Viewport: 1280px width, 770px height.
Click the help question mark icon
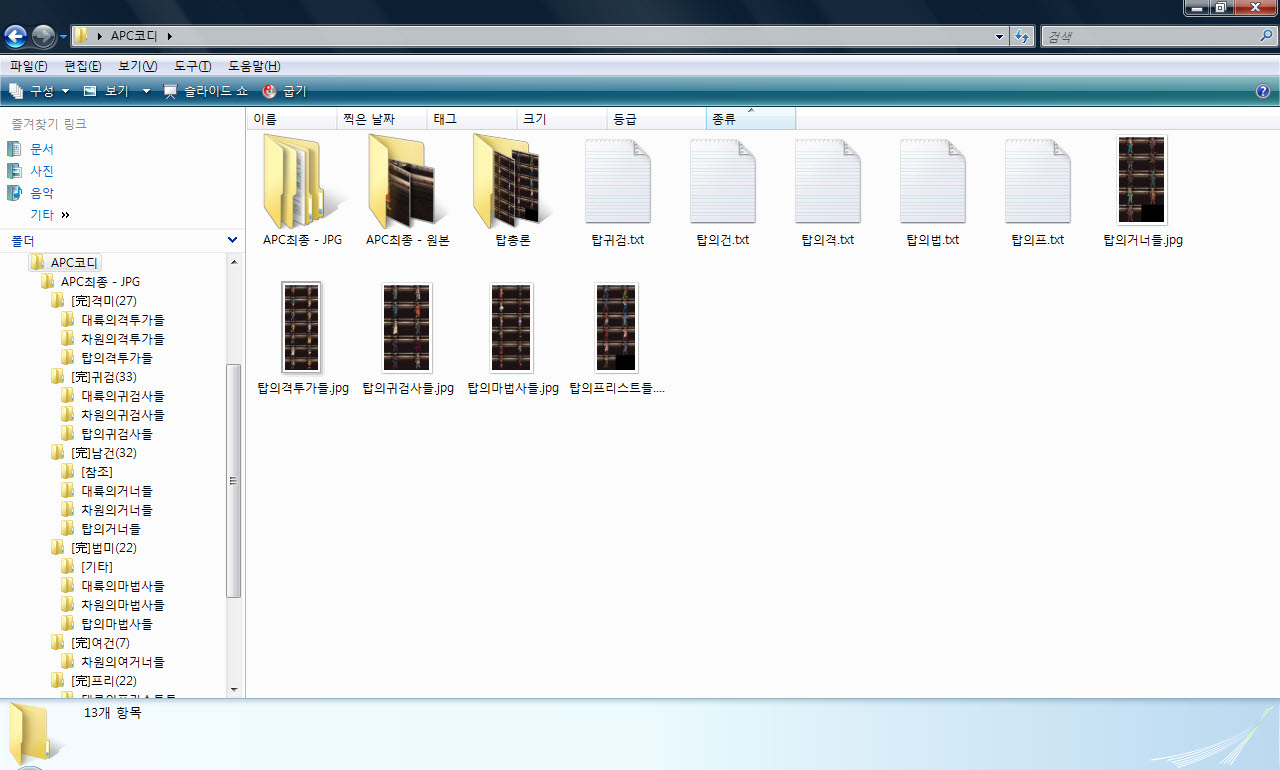click(1262, 91)
